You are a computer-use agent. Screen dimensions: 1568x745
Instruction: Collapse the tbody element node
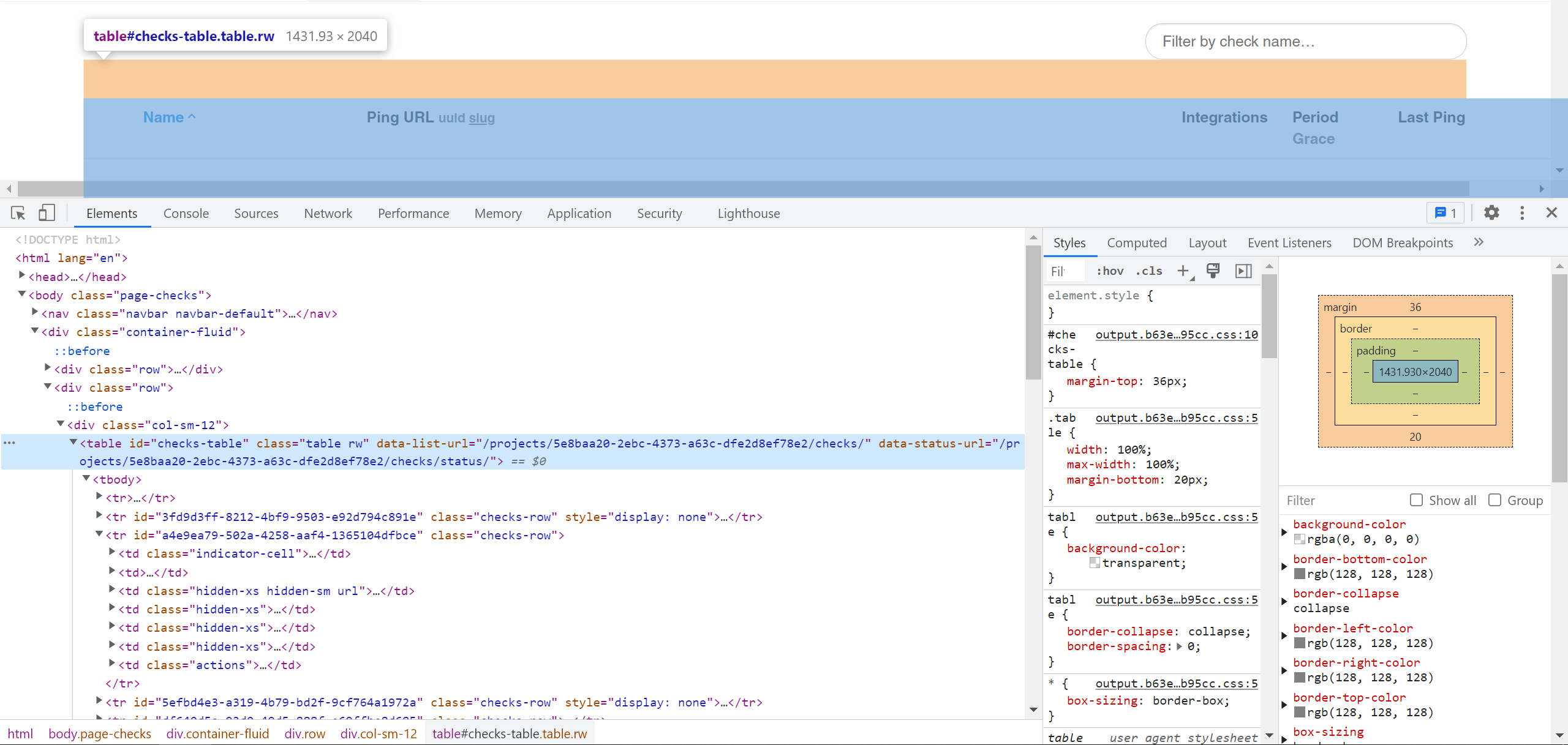pyautogui.click(x=86, y=479)
